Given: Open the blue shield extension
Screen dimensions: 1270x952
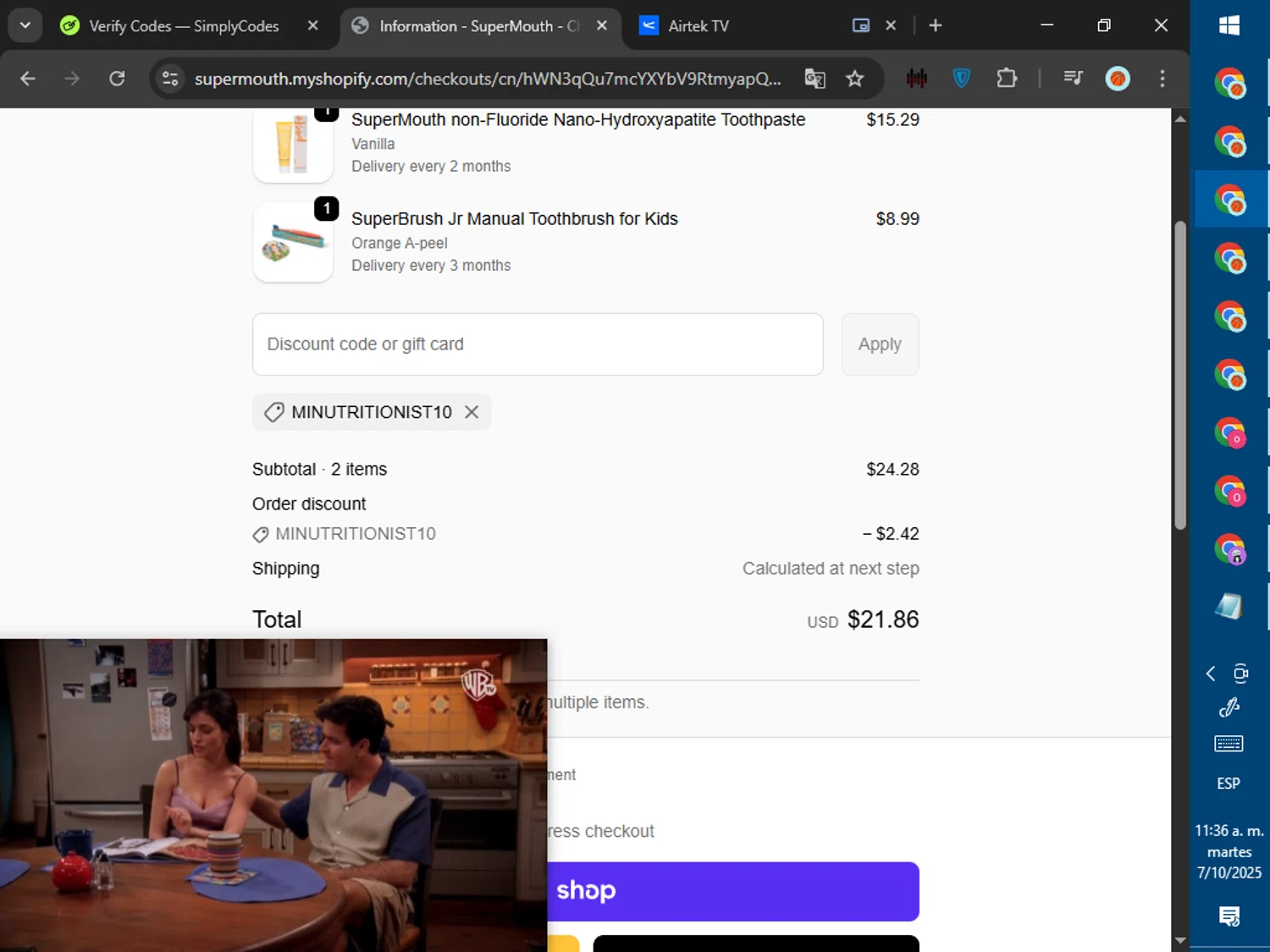Looking at the screenshot, I should pyautogui.click(x=962, y=79).
